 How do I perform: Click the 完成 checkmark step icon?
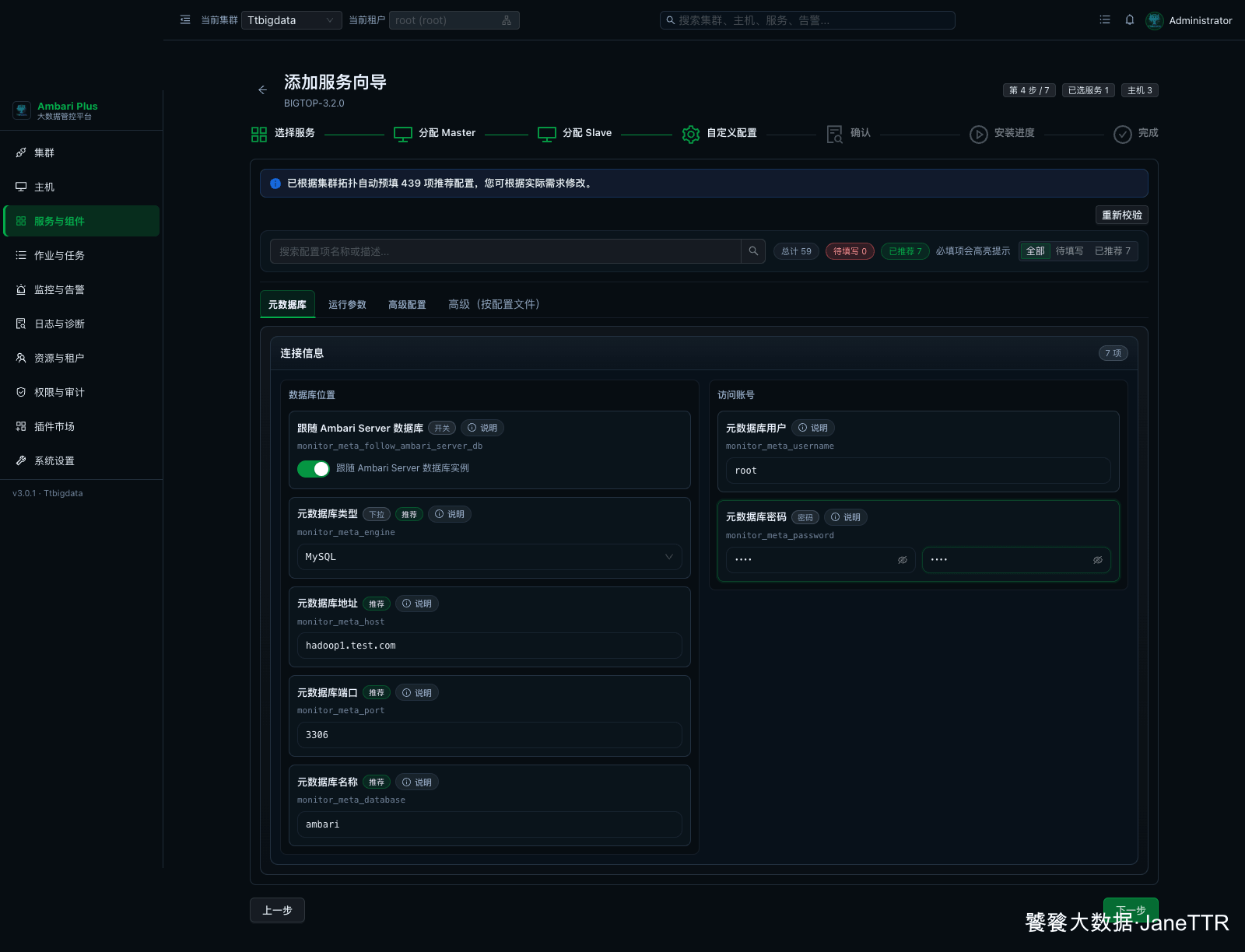[1123, 134]
